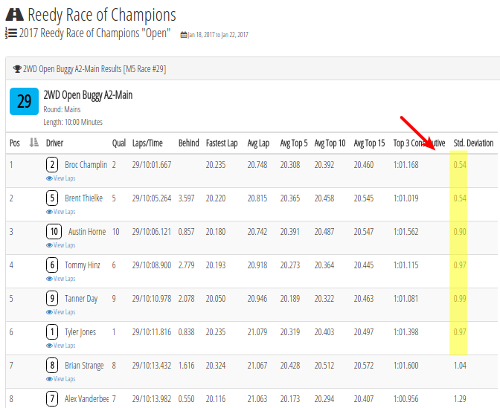The height and width of the screenshot is (408, 500).
Task: Click the calendar icon next to the event dates
Action: pos(184,35)
